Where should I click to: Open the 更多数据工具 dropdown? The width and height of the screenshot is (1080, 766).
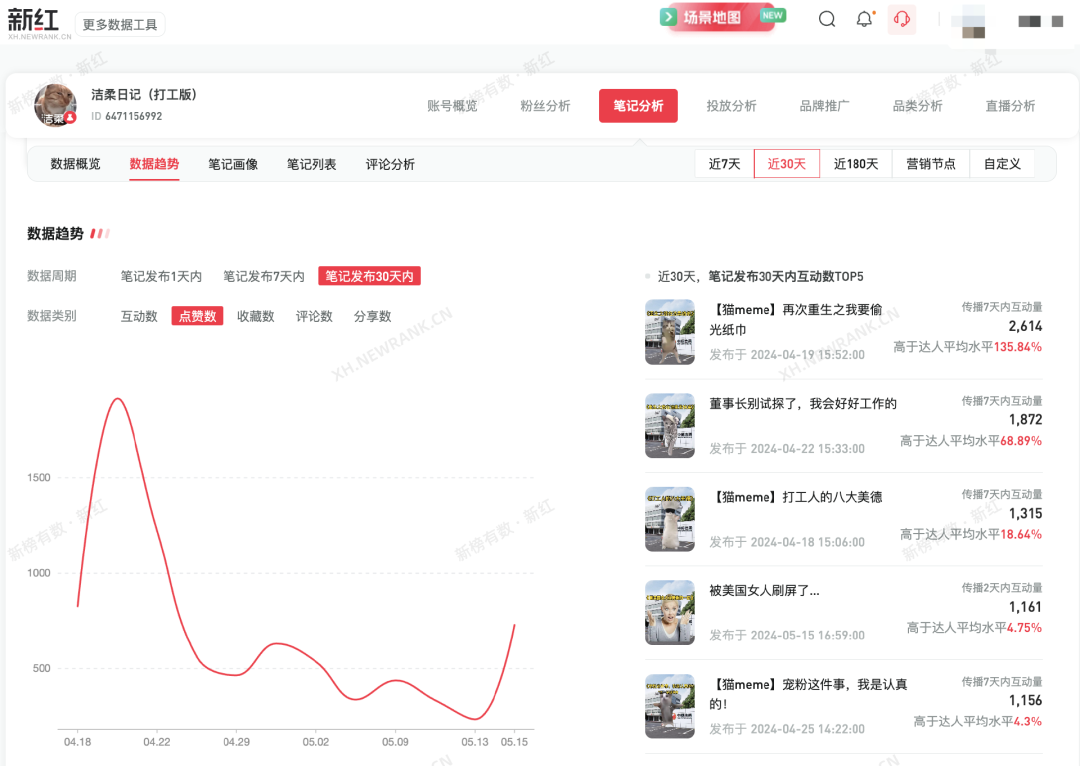tap(120, 25)
